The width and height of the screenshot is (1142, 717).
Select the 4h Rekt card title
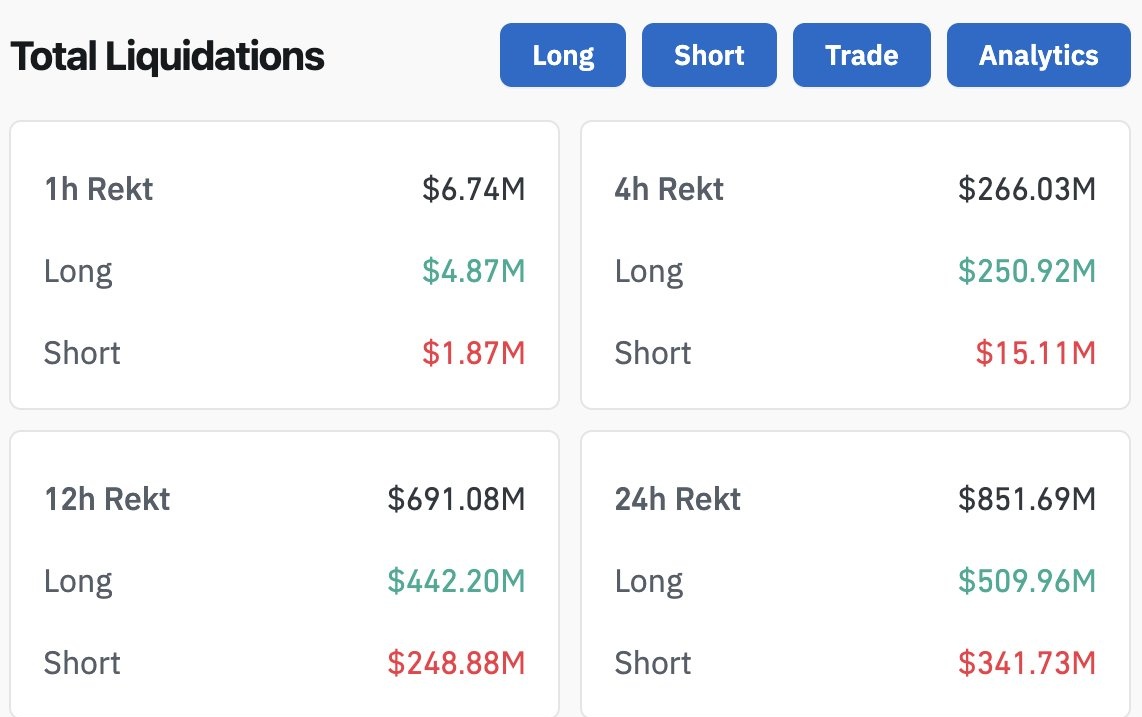pyautogui.click(x=669, y=189)
